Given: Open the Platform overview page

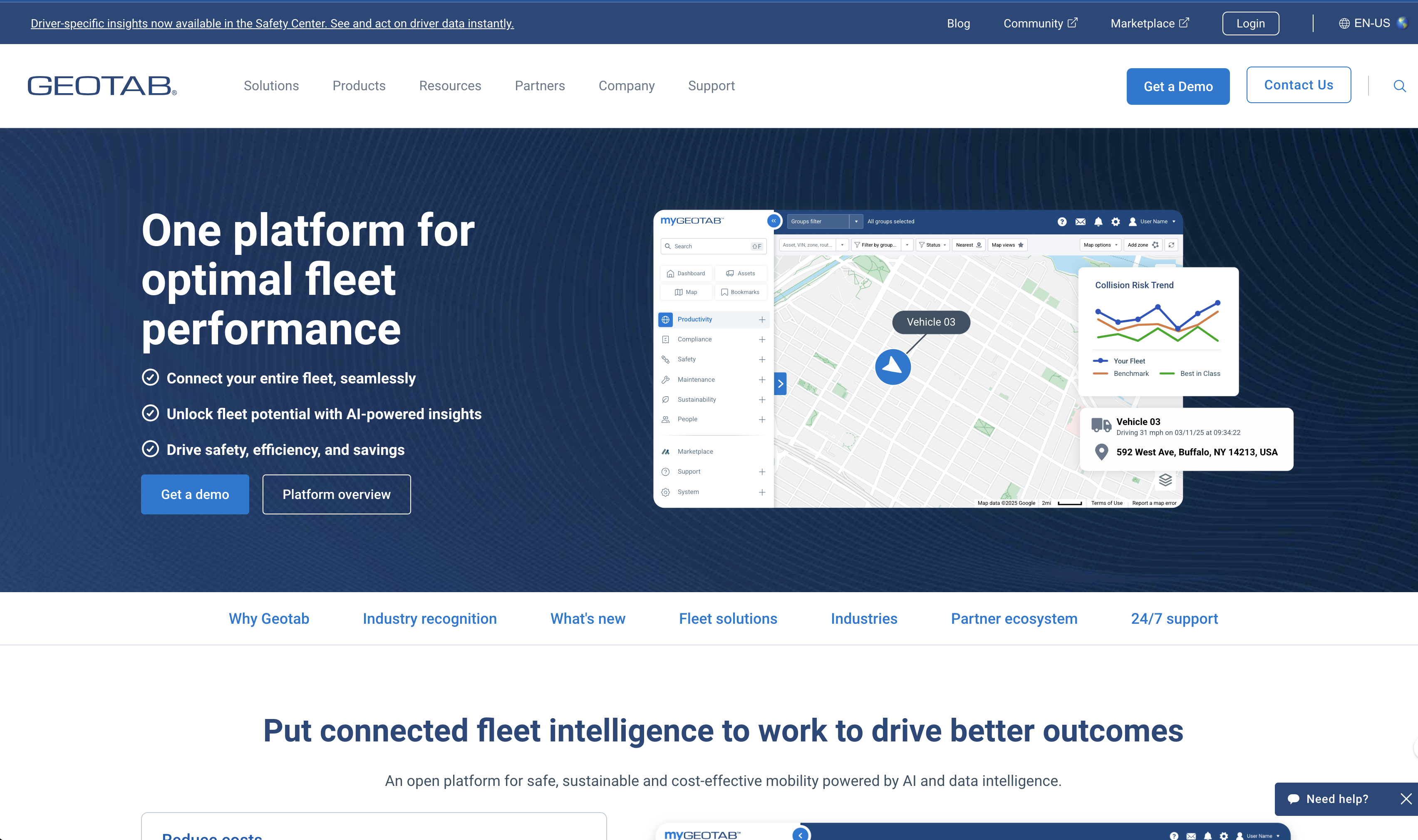Looking at the screenshot, I should pos(336,494).
